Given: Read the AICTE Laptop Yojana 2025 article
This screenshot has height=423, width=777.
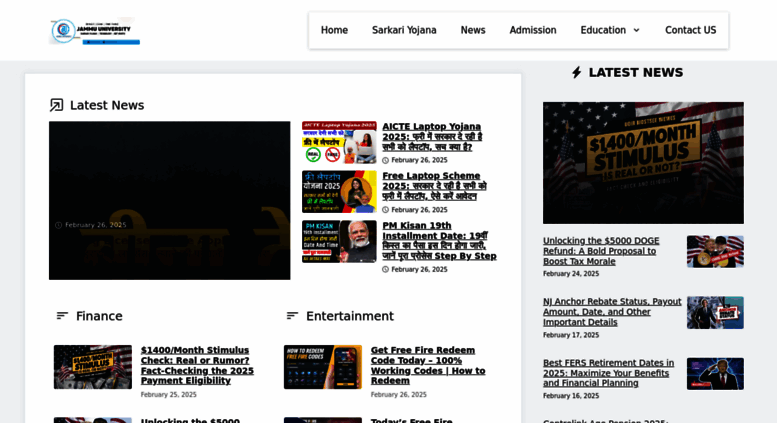Looking at the screenshot, I should click(x=432, y=137).
